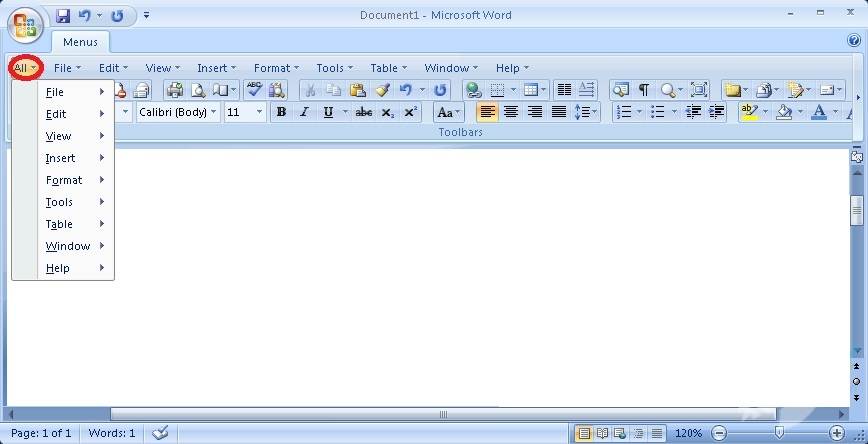
Task: Open the Tools menu in menu bar
Action: [333, 68]
